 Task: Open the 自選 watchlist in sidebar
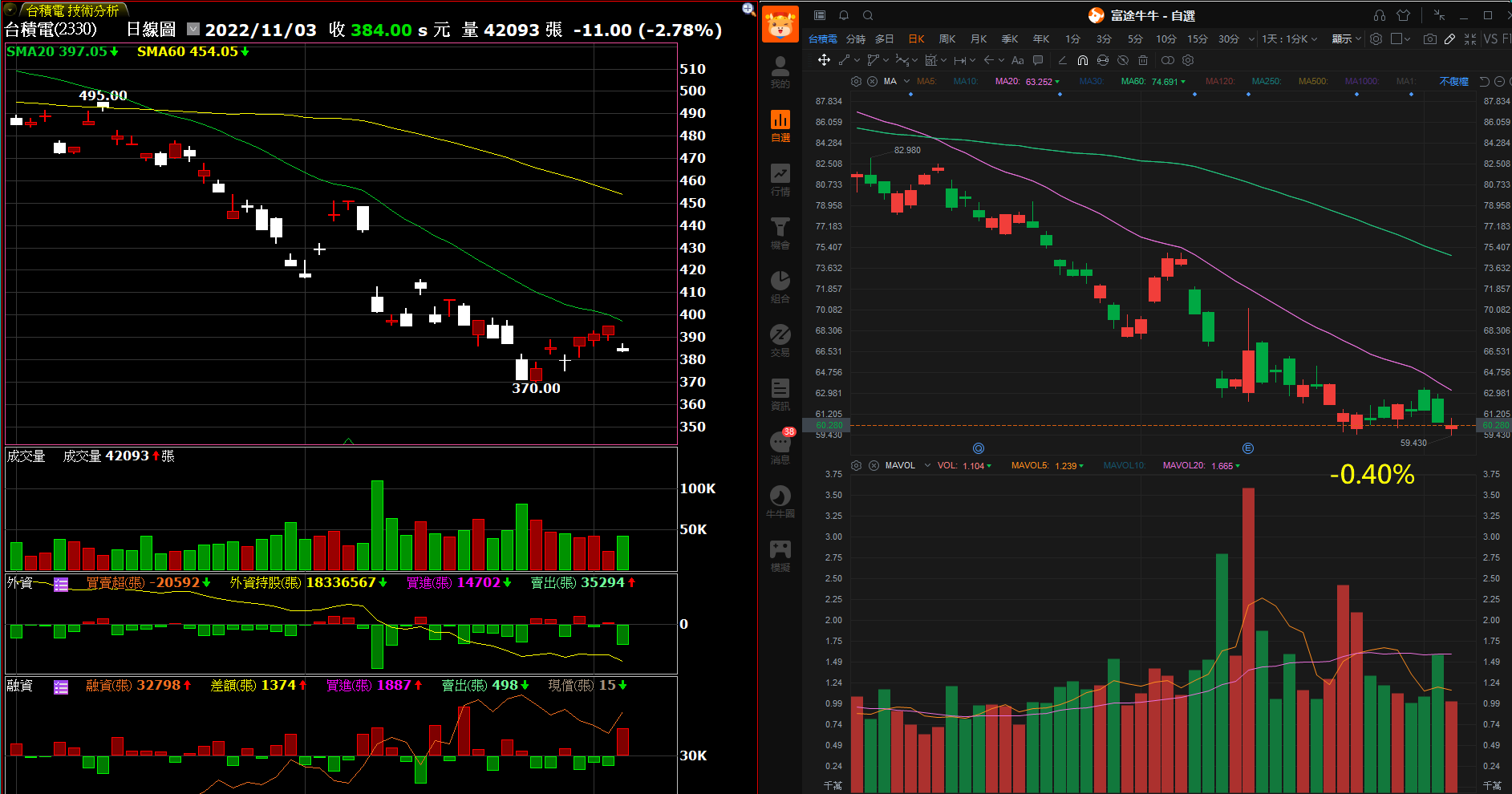[780, 126]
